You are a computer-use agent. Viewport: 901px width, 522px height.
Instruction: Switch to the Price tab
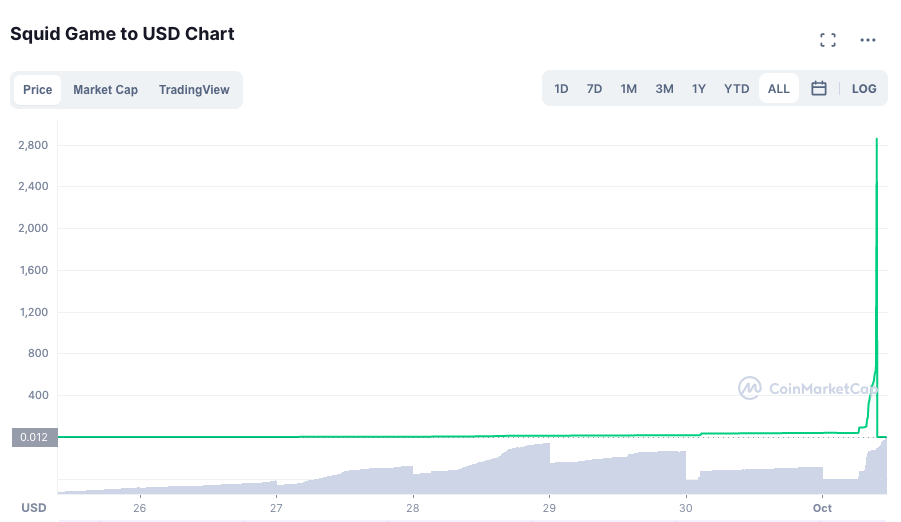click(x=37, y=90)
